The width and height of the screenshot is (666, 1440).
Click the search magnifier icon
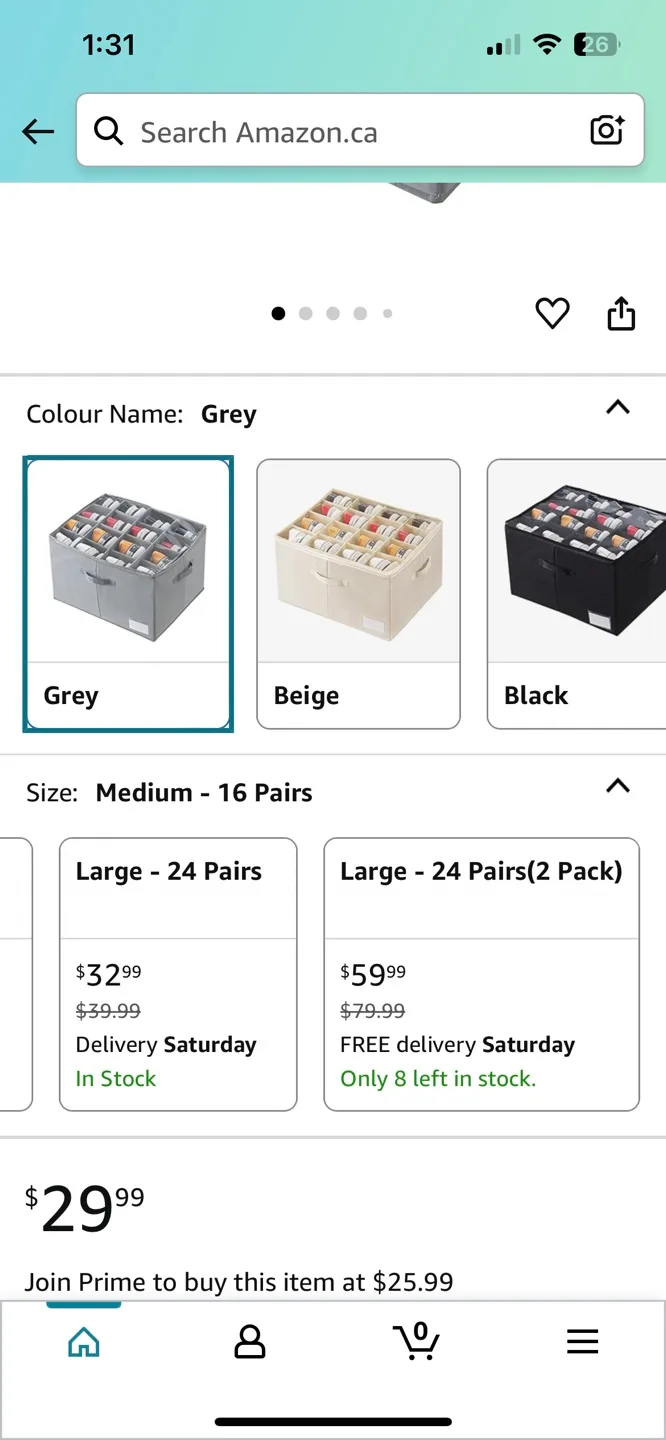point(109,131)
